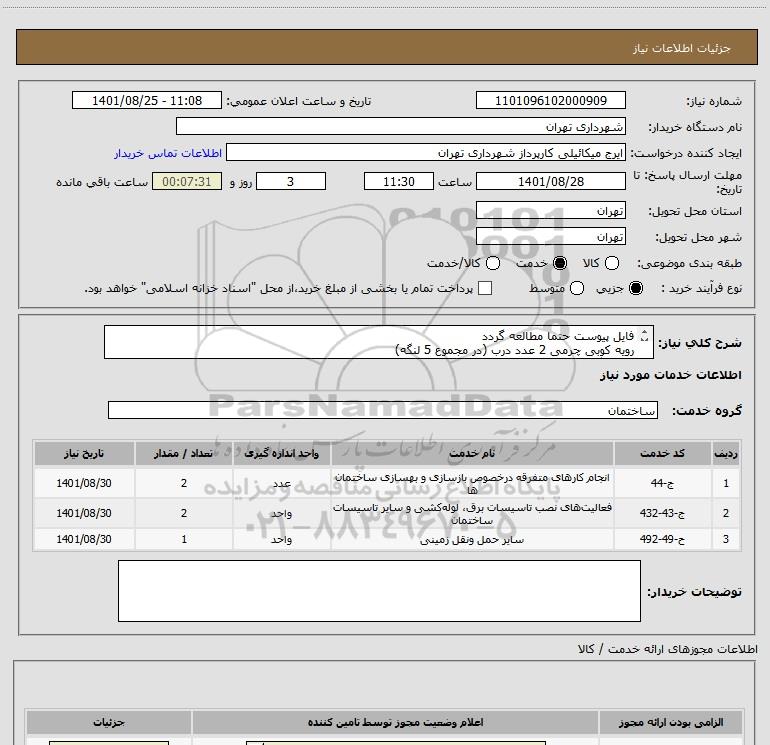Click the اطلاعات خدمات مورد نیاز heading
Image resolution: width=770 pixels, height=745 pixels.
tap(670, 375)
